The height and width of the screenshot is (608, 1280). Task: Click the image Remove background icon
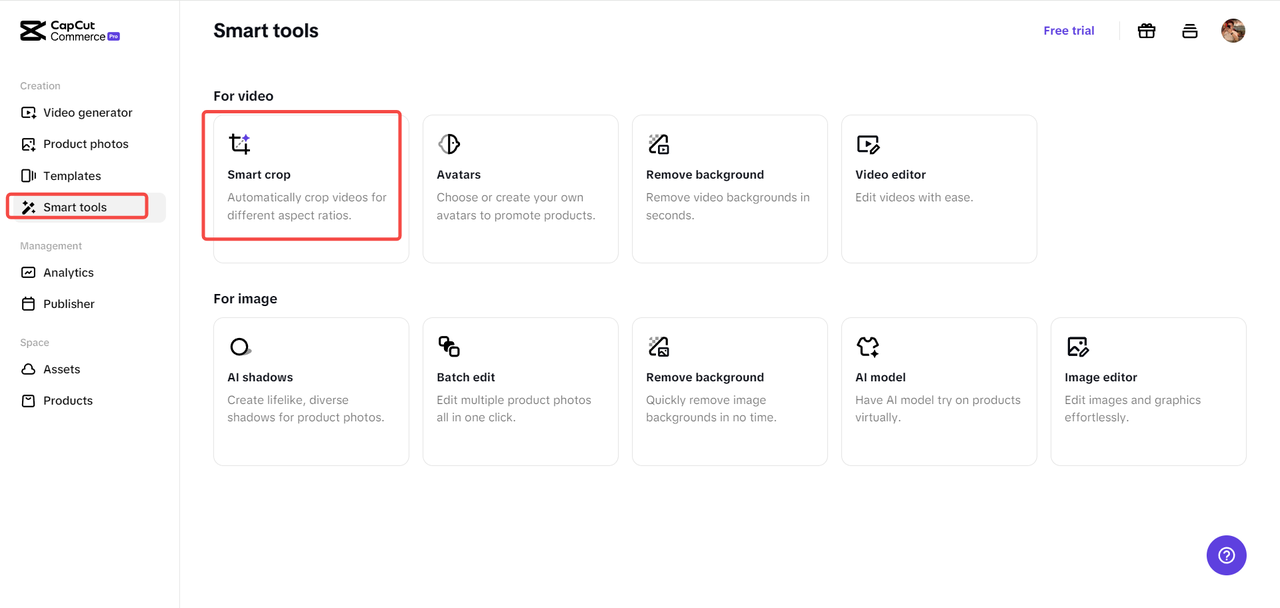coord(658,346)
